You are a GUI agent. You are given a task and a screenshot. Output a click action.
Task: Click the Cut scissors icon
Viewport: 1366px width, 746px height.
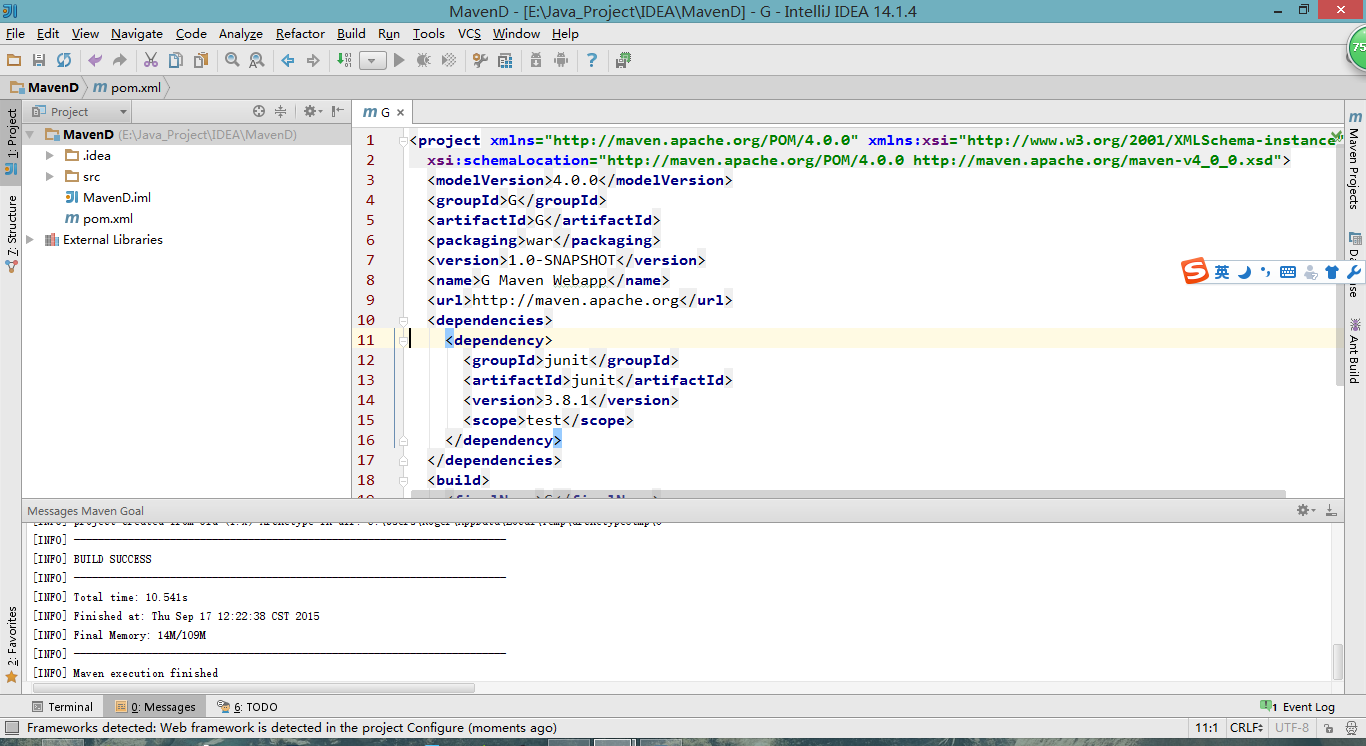tap(151, 60)
